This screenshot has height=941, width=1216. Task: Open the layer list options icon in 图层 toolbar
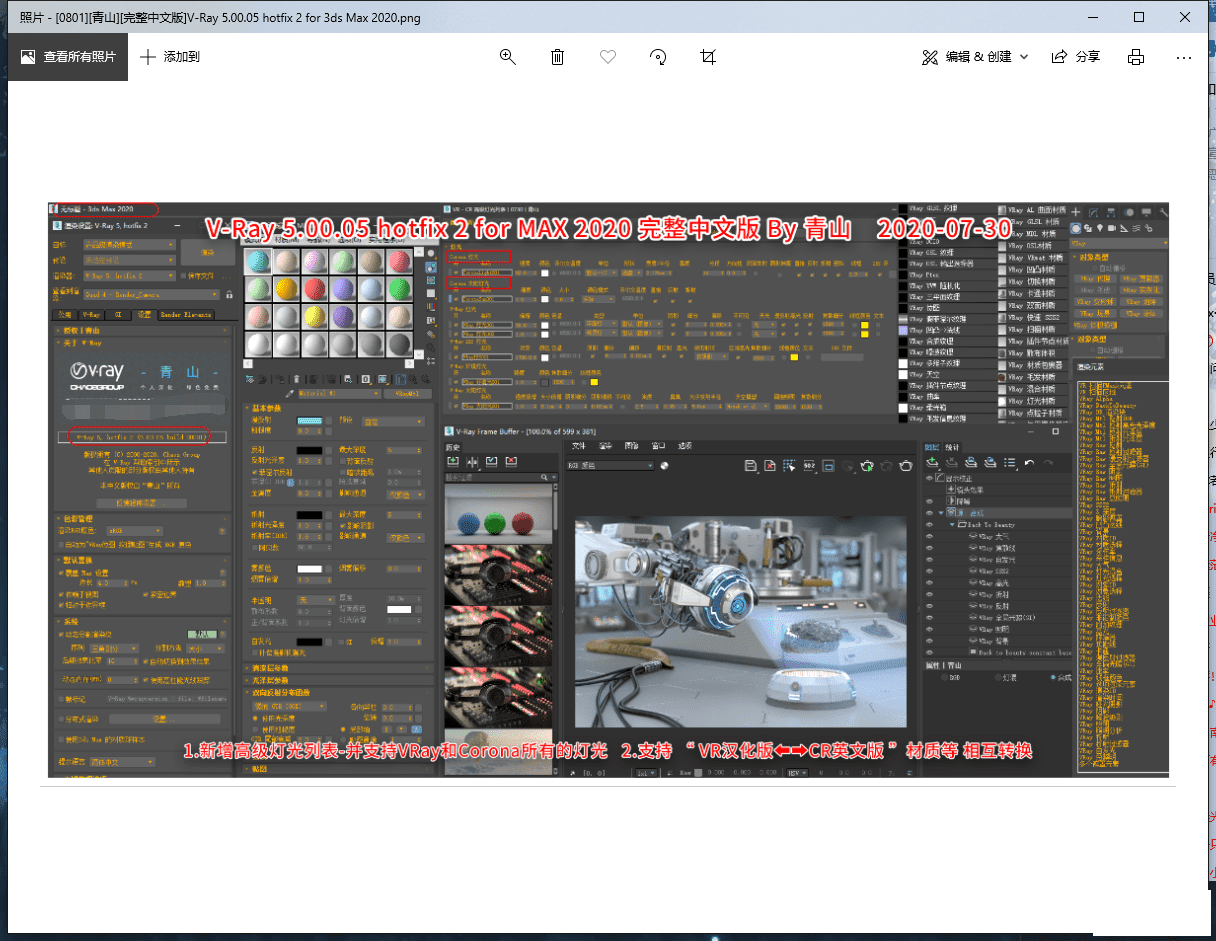pos(1009,462)
